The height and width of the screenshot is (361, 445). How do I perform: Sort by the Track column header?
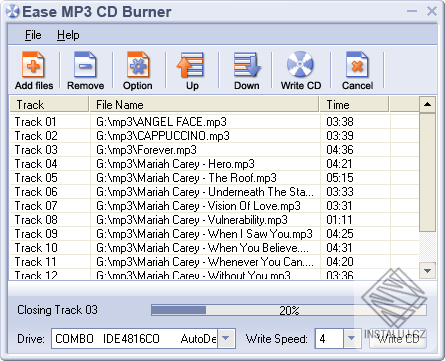click(x=49, y=105)
